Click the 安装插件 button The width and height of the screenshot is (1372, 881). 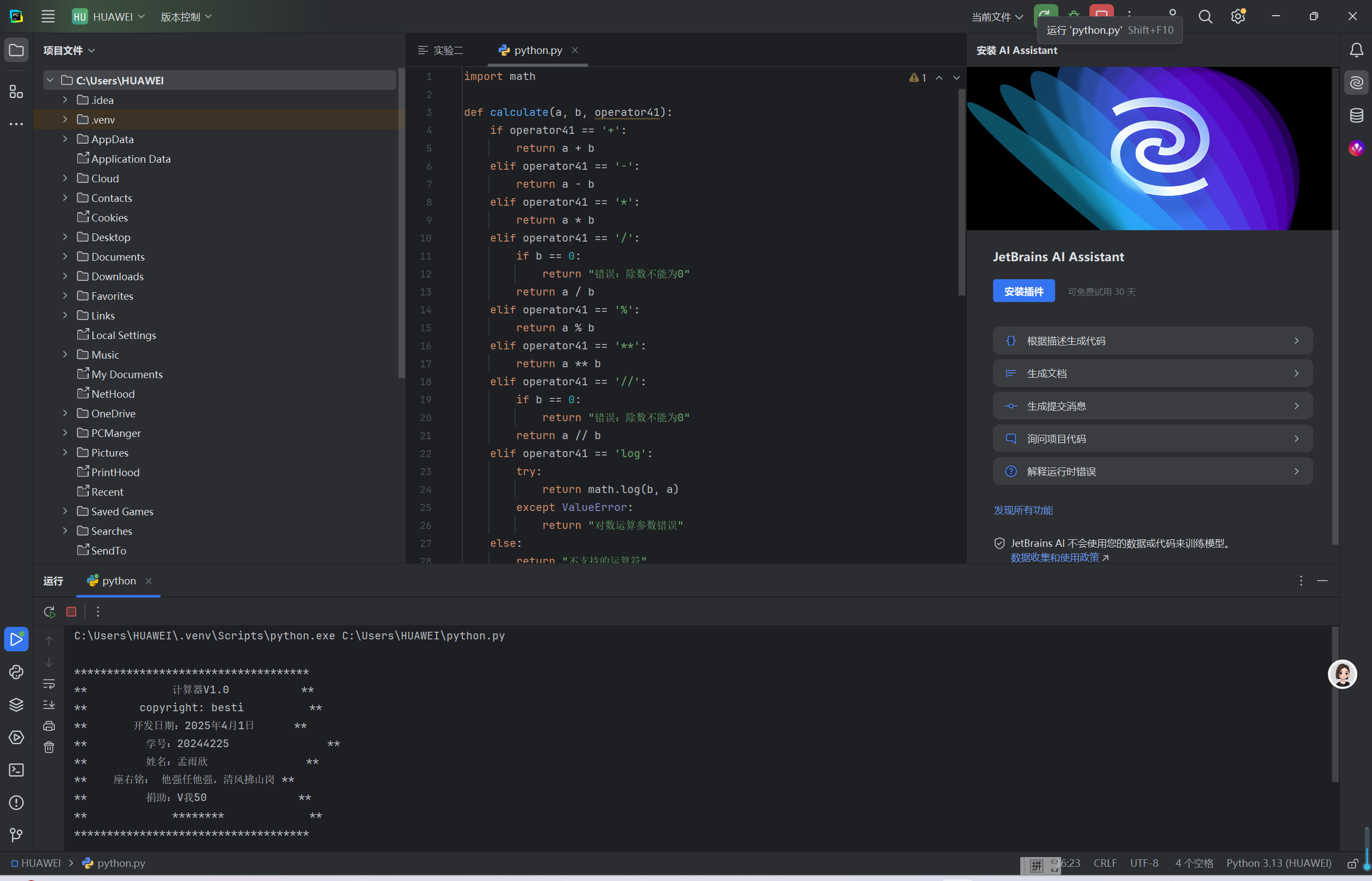[x=1023, y=291]
